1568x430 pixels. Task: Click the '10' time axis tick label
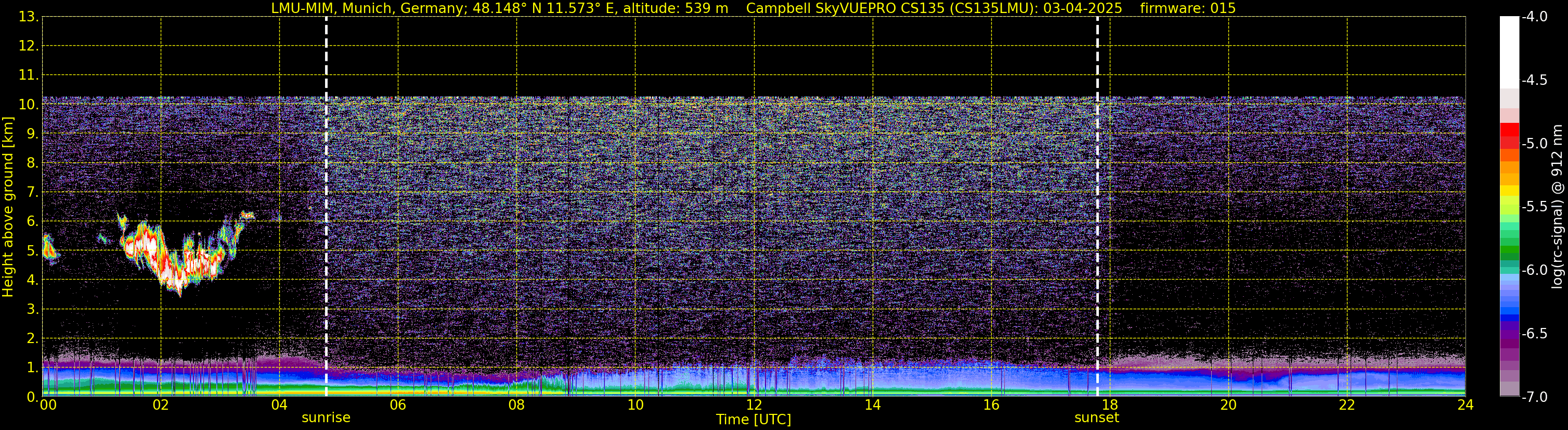636,406
